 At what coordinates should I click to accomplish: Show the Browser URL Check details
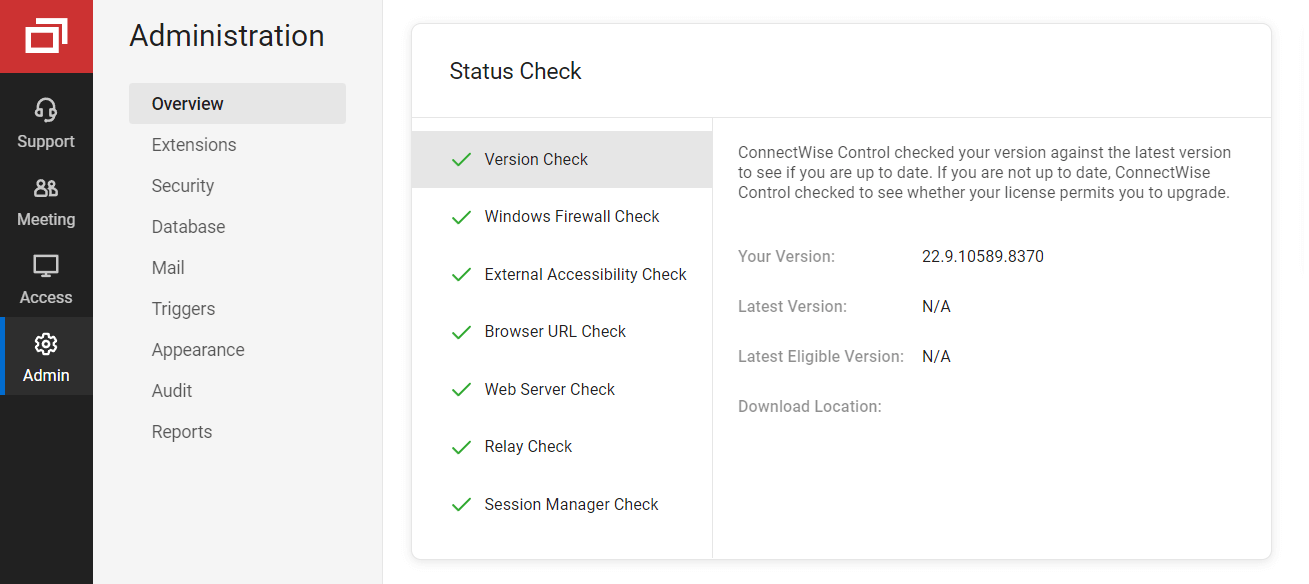(555, 331)
